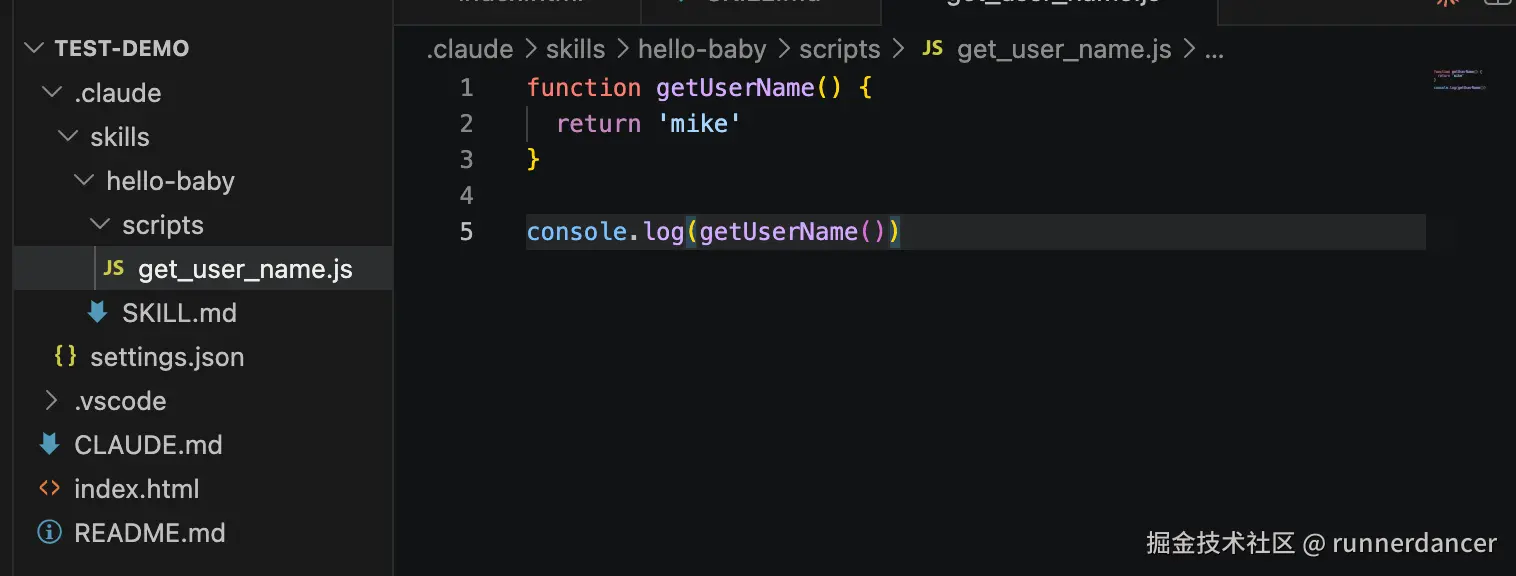Select the get_user_name.js editor tab
This screenshot has height=576, width=1516.
(x=1050, y=8)
